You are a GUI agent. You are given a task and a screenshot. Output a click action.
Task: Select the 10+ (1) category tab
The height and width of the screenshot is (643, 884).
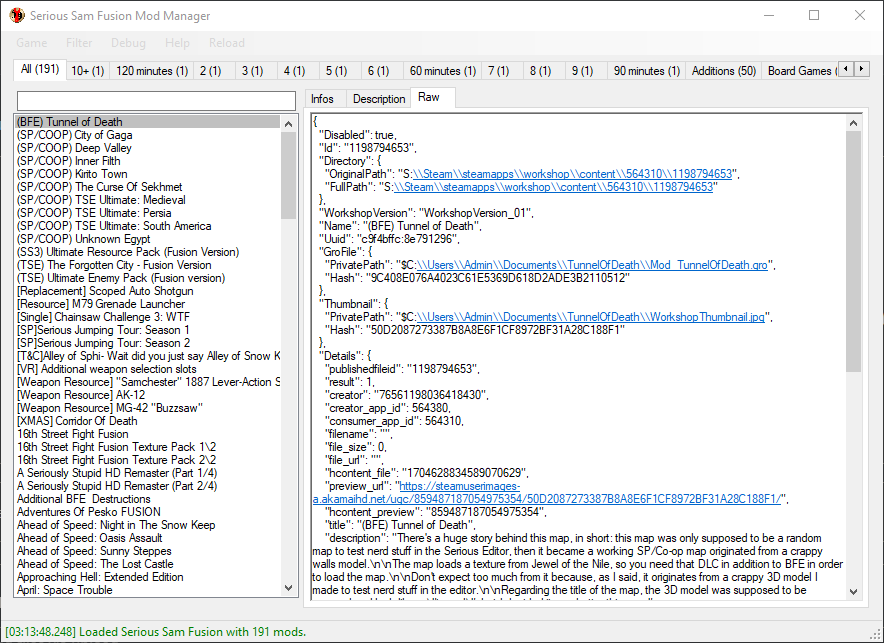tap(87, 71)
